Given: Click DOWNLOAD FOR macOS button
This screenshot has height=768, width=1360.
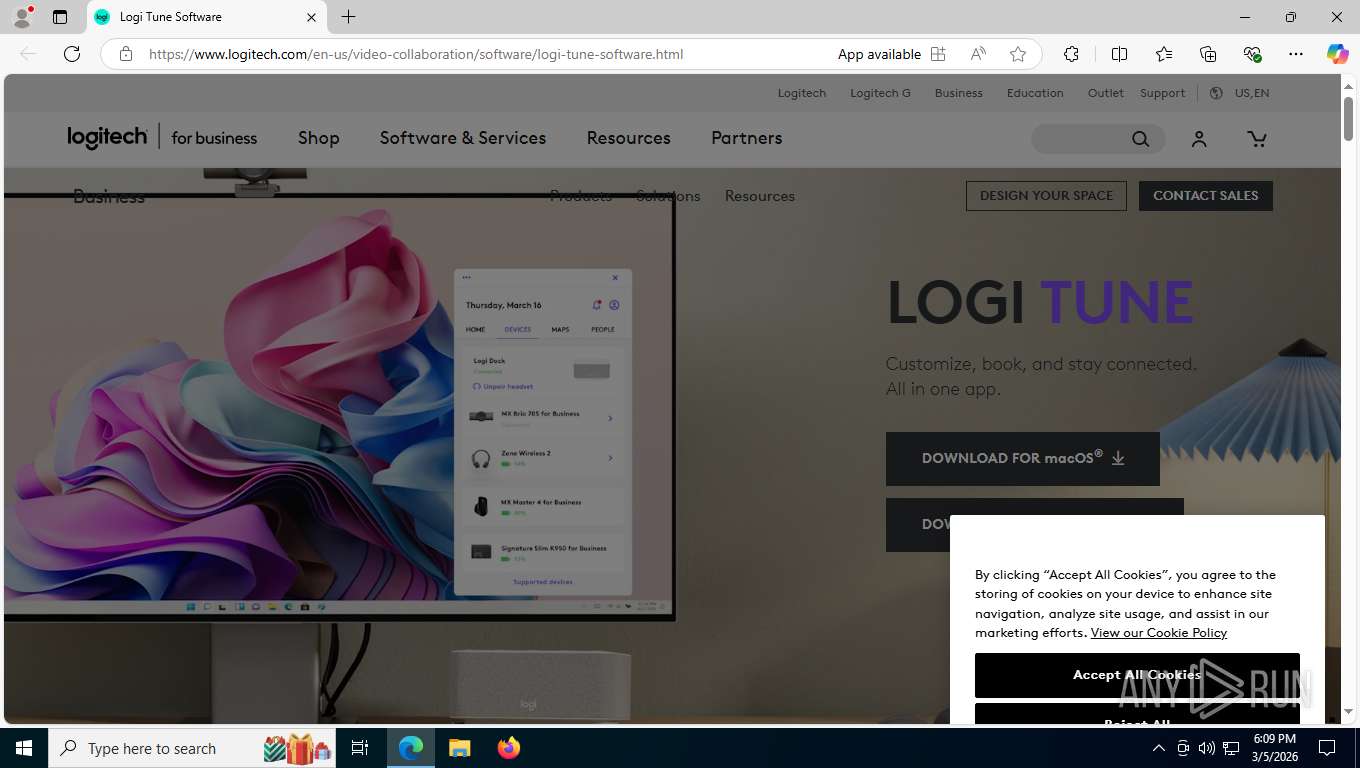Looking at the screenshot, I should click(x=1022, y=458).
